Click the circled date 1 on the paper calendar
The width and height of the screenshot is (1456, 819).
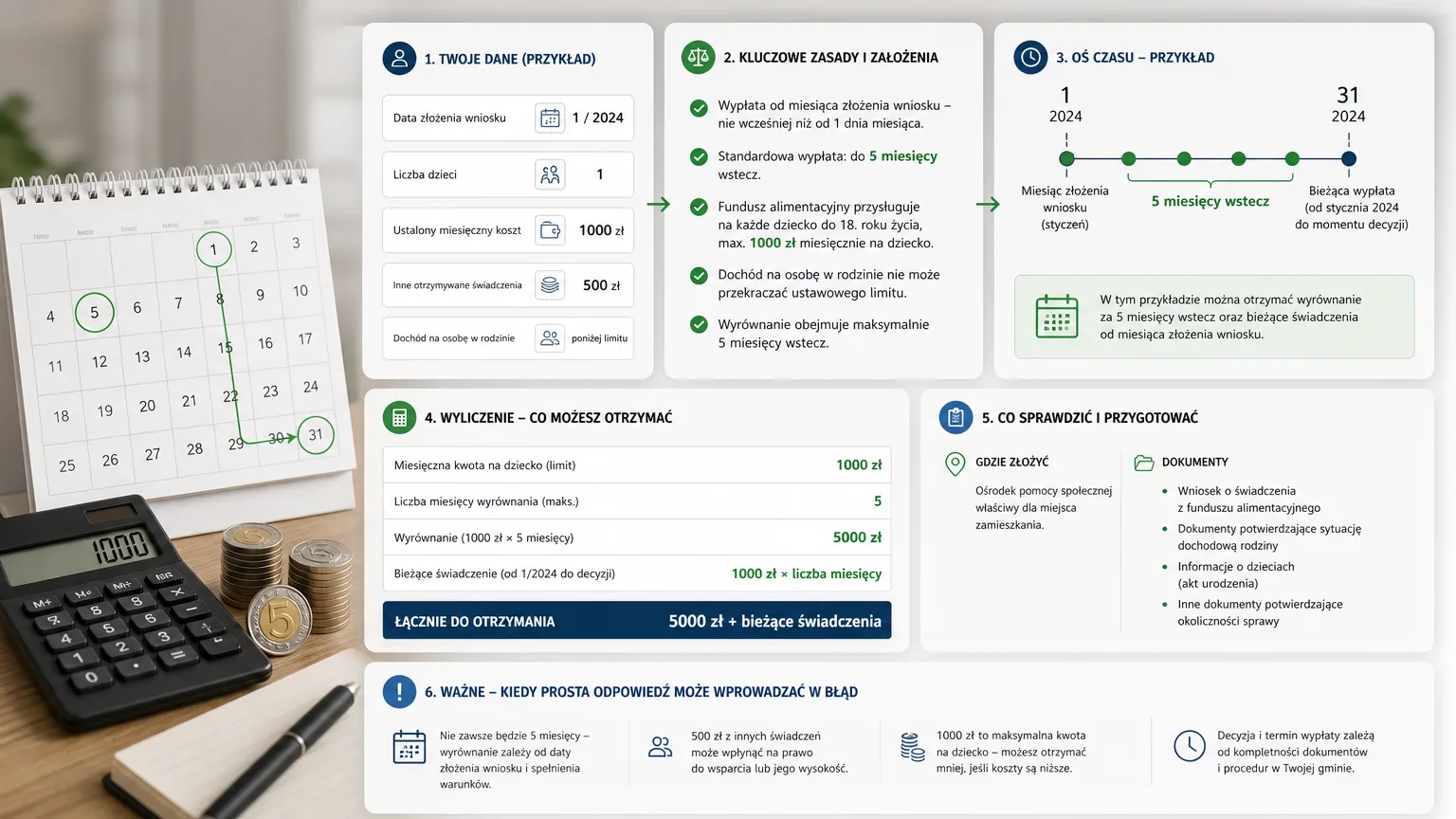(x=213, y=249)
